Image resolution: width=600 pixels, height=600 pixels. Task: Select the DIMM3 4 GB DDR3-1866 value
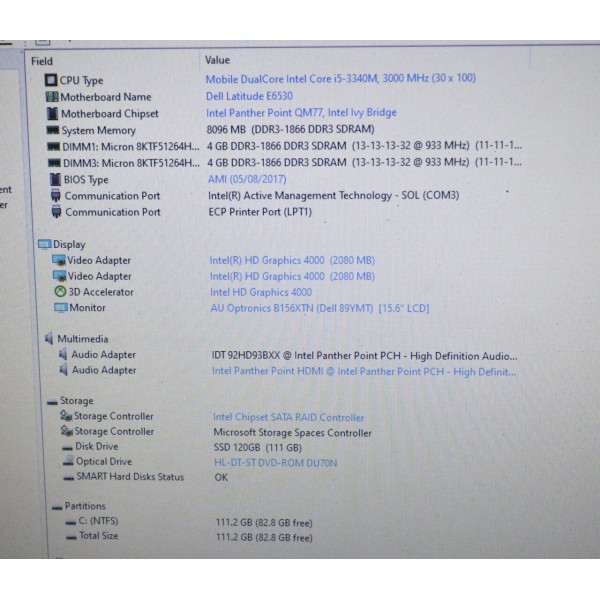(364, 162)
